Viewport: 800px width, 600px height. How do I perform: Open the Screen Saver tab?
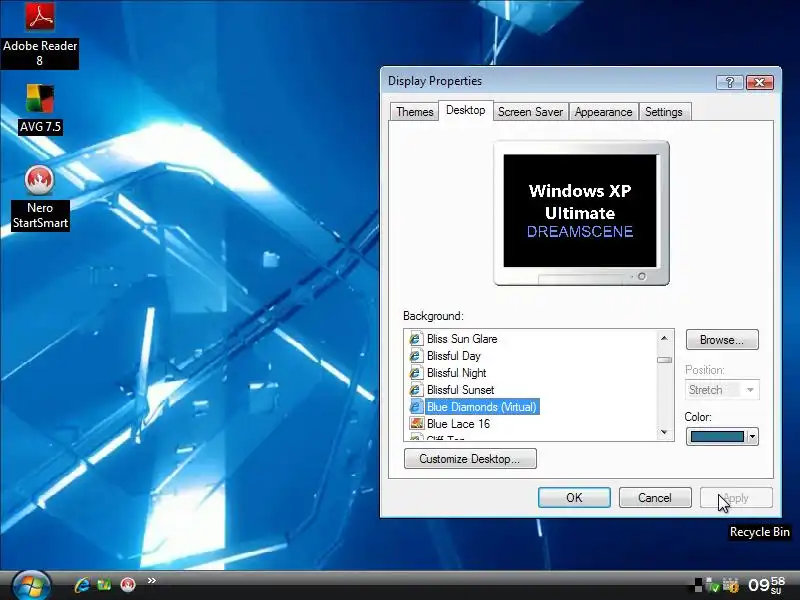coord(531,112)
